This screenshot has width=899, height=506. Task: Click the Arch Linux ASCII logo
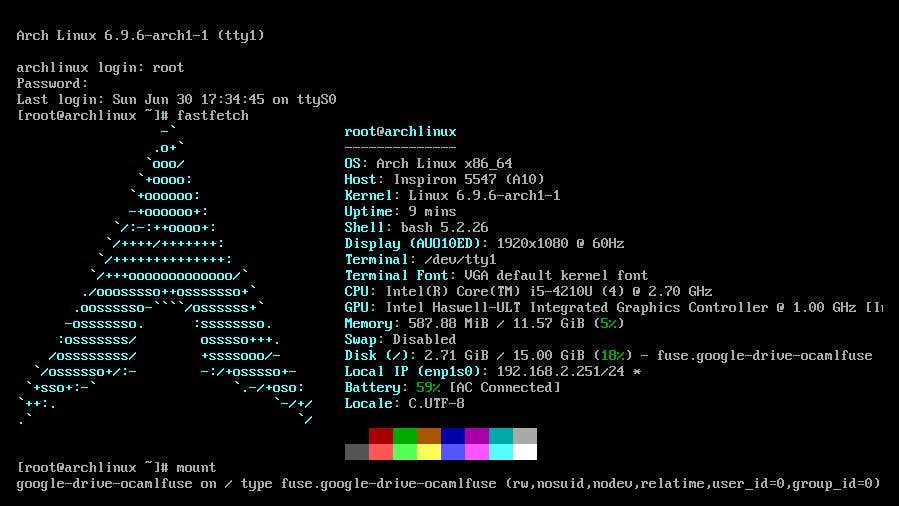pos(165,276)
